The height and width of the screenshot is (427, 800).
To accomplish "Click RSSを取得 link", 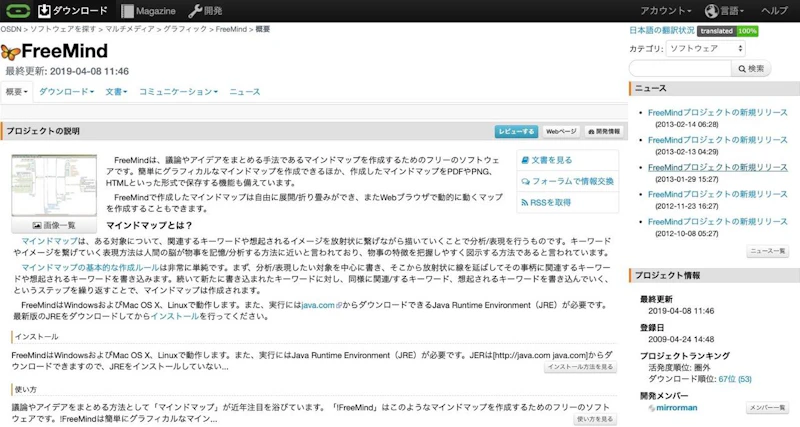I will tap(546, 203).
